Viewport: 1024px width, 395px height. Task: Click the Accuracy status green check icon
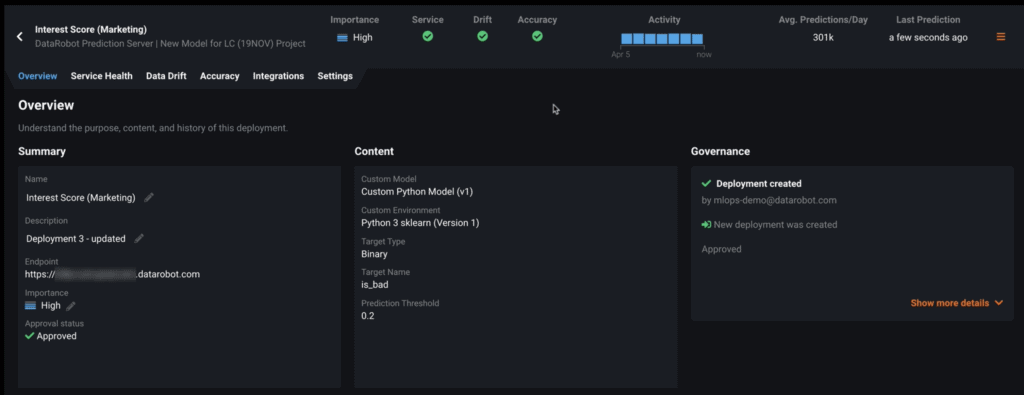point(537,37)
